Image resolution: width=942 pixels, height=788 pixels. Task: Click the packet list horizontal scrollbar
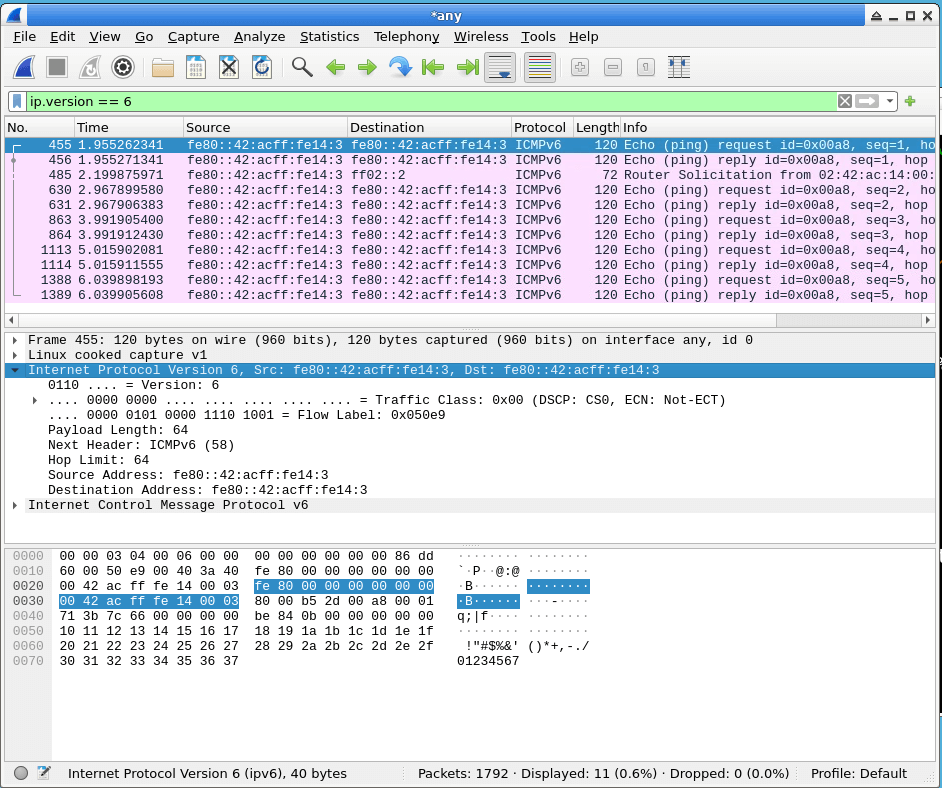(x=470, y=320)
